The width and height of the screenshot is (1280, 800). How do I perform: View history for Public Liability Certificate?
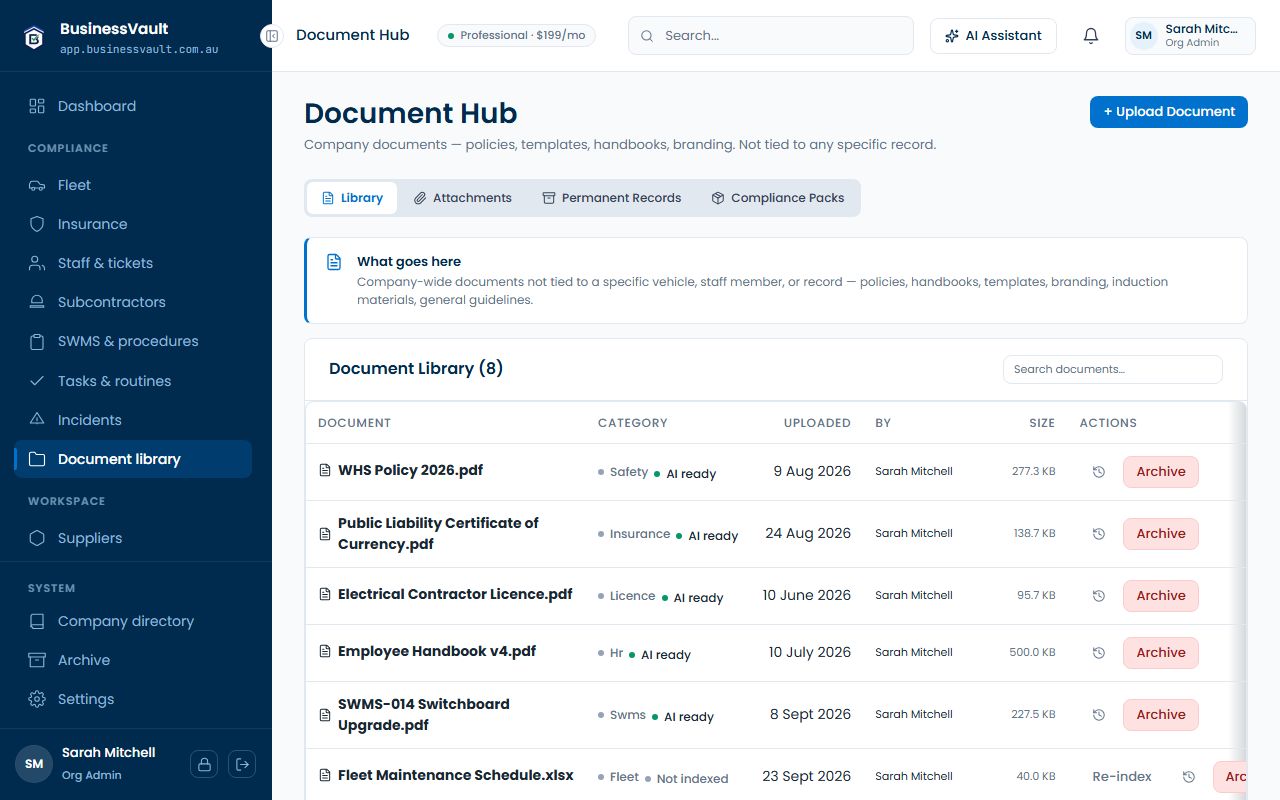tap(1098, 534)
